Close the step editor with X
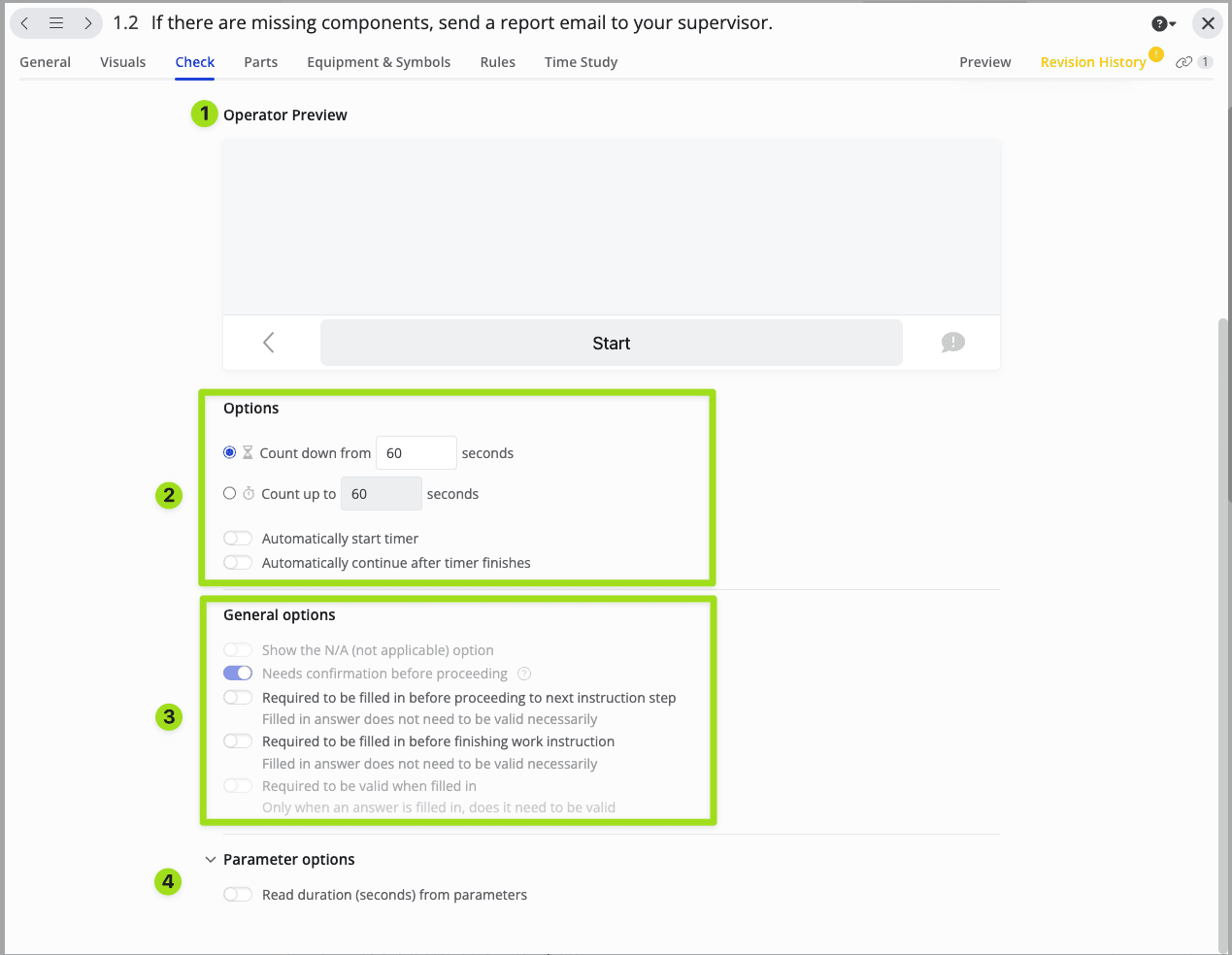The width and height of the screenshot is (1232, 955). pos(1208,23)
